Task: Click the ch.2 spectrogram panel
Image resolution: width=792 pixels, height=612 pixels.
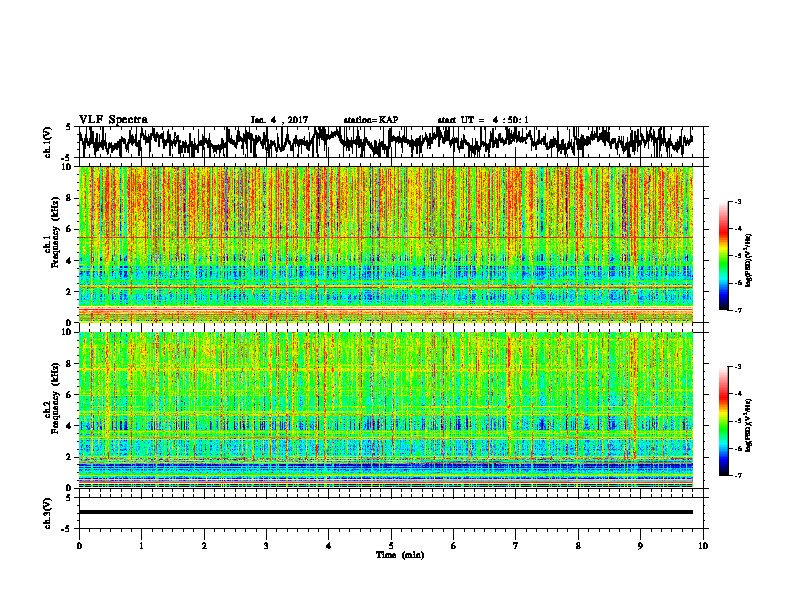Action: 386,410
